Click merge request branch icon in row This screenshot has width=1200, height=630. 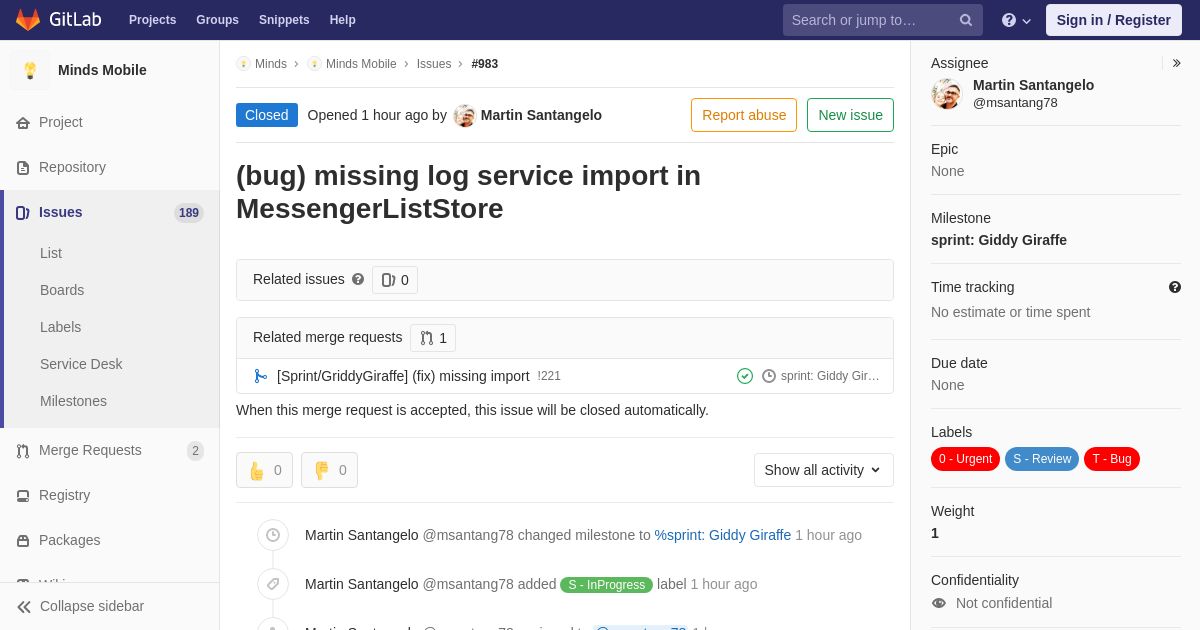click(261, 376)
